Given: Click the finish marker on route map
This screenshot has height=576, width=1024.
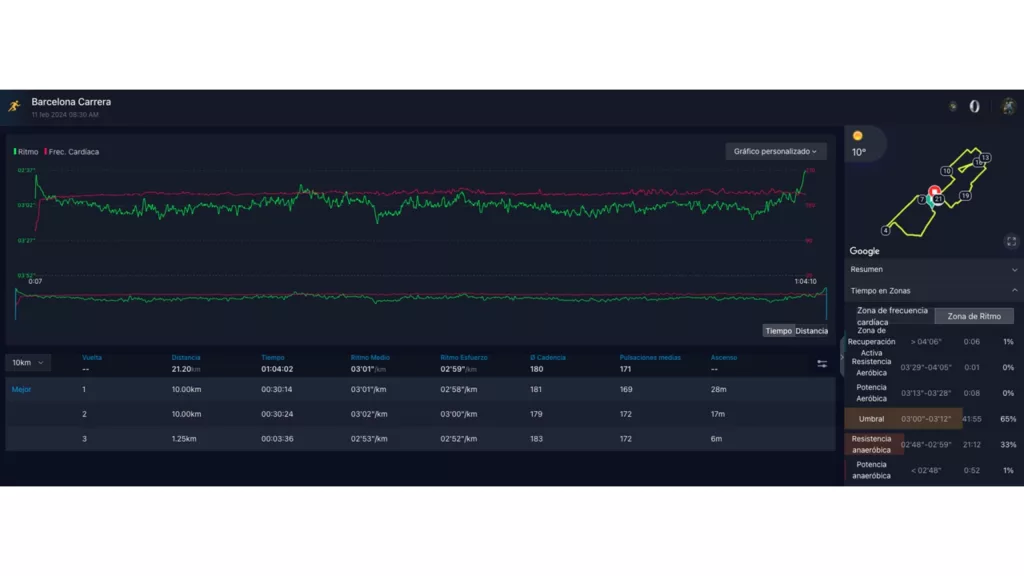Looking at the screenshot, I should click(934, 191).
